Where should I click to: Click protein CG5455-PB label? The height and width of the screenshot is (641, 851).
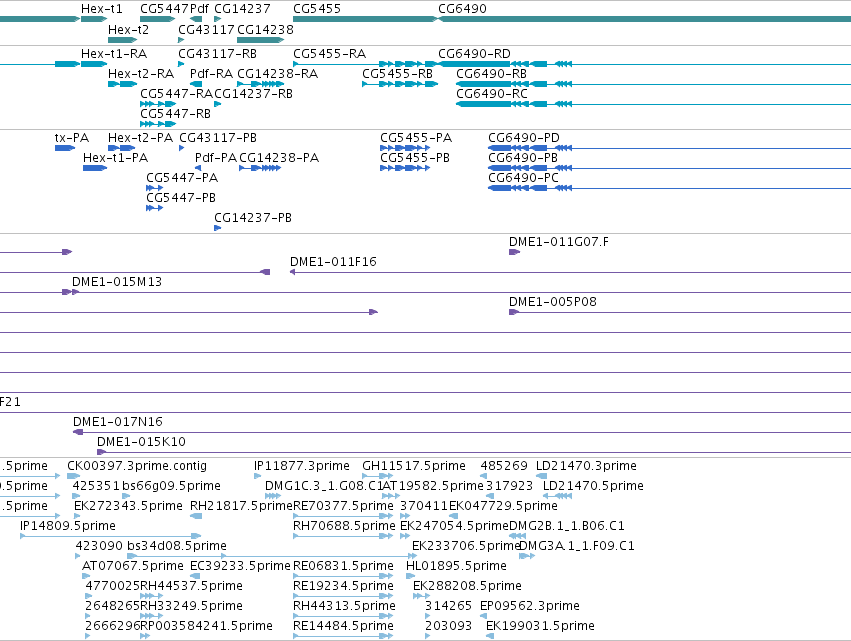(415, 157)
